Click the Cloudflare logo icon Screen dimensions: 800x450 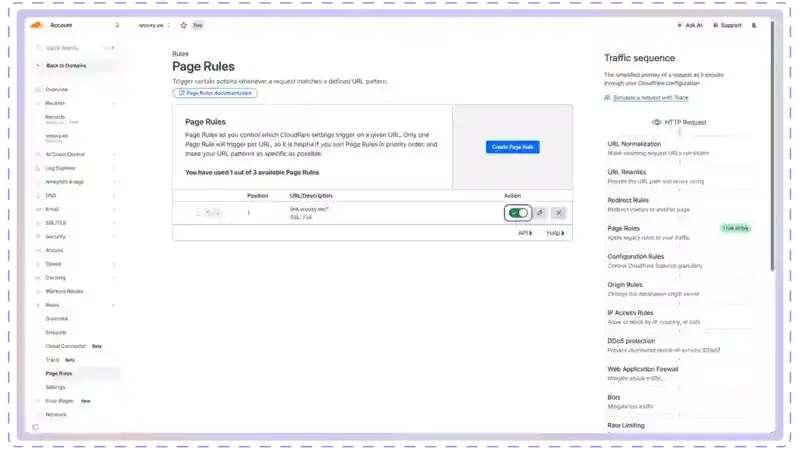click(x=37, y=24)
